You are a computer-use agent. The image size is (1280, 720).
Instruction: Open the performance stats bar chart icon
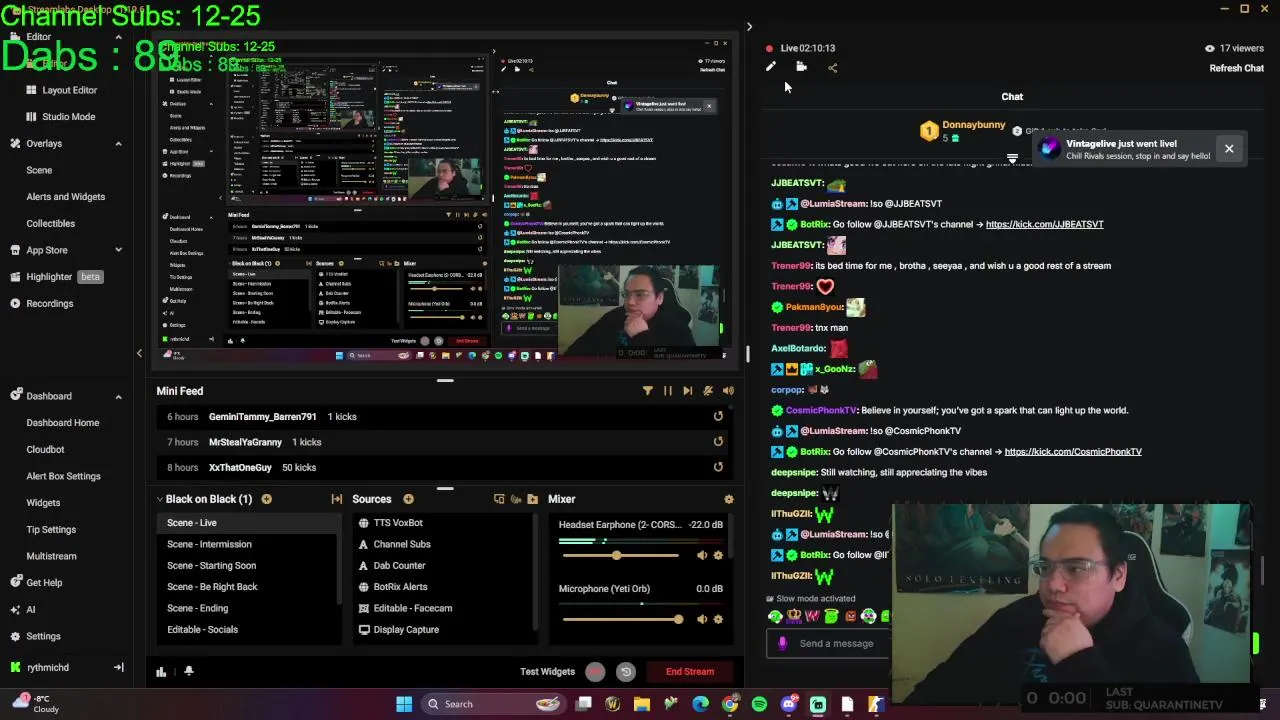pos(161,672)
